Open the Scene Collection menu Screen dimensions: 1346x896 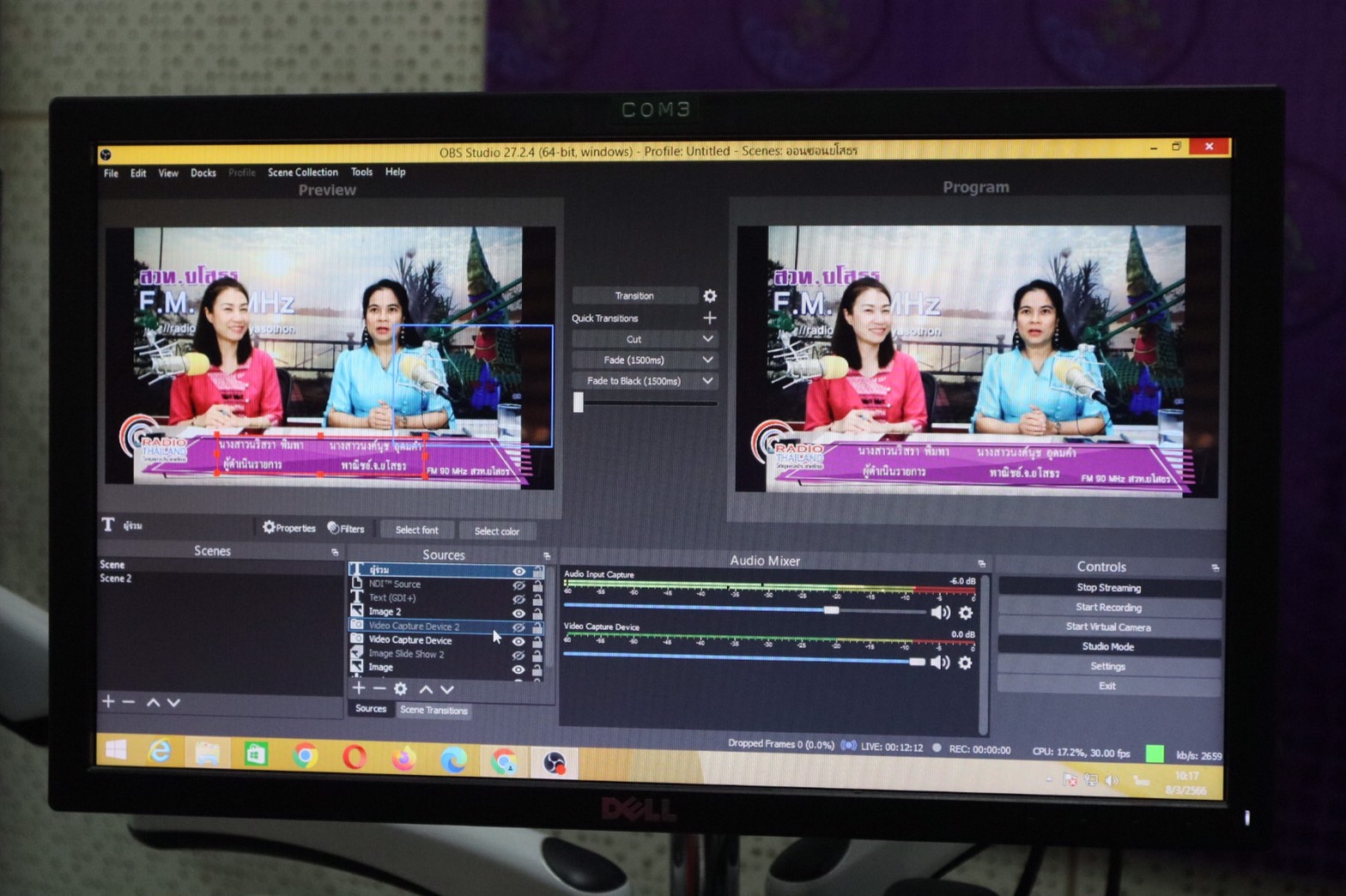[302, 173]
